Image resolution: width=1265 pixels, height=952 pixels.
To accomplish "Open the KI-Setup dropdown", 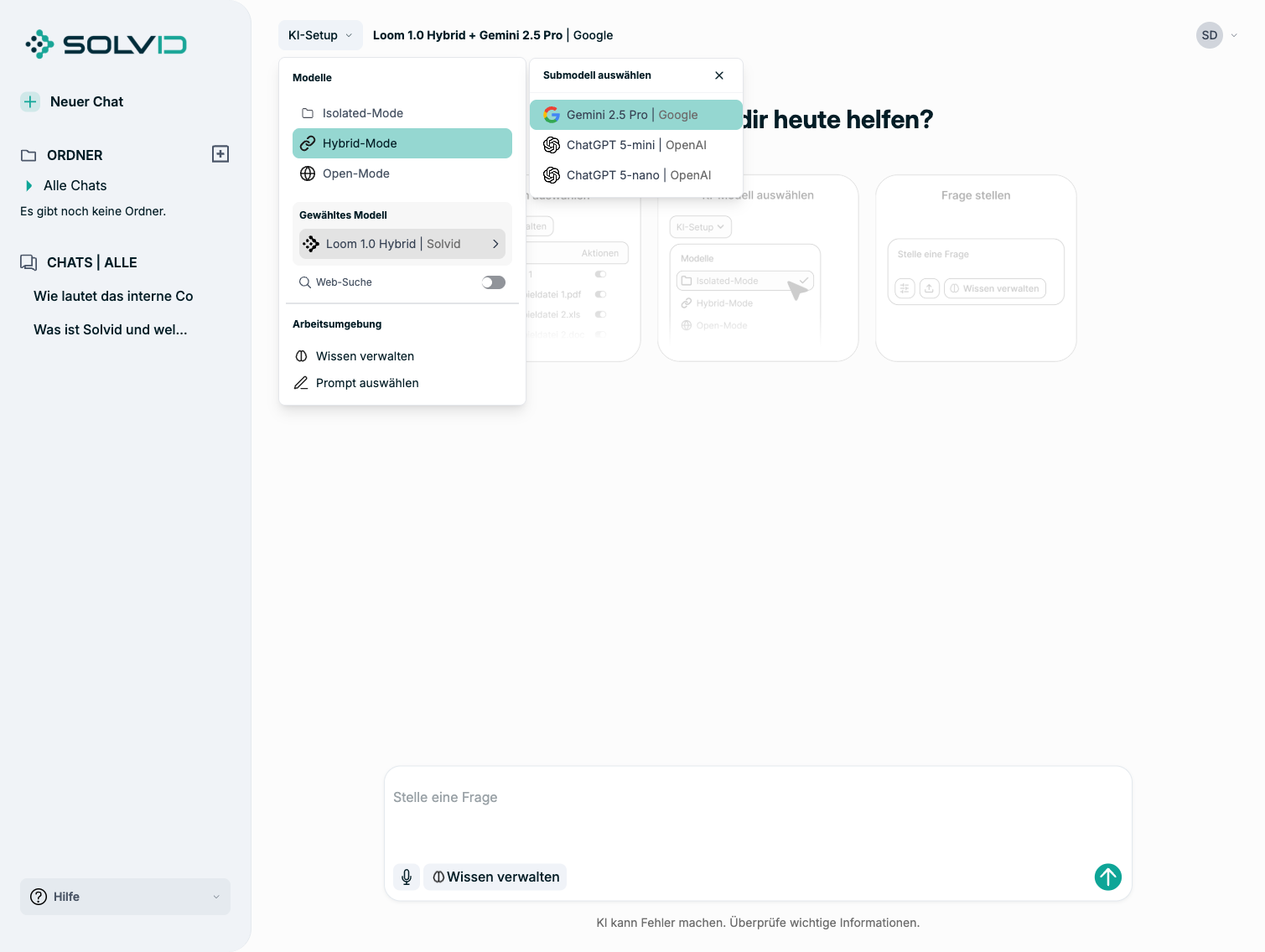I will [x=320, y=35].
